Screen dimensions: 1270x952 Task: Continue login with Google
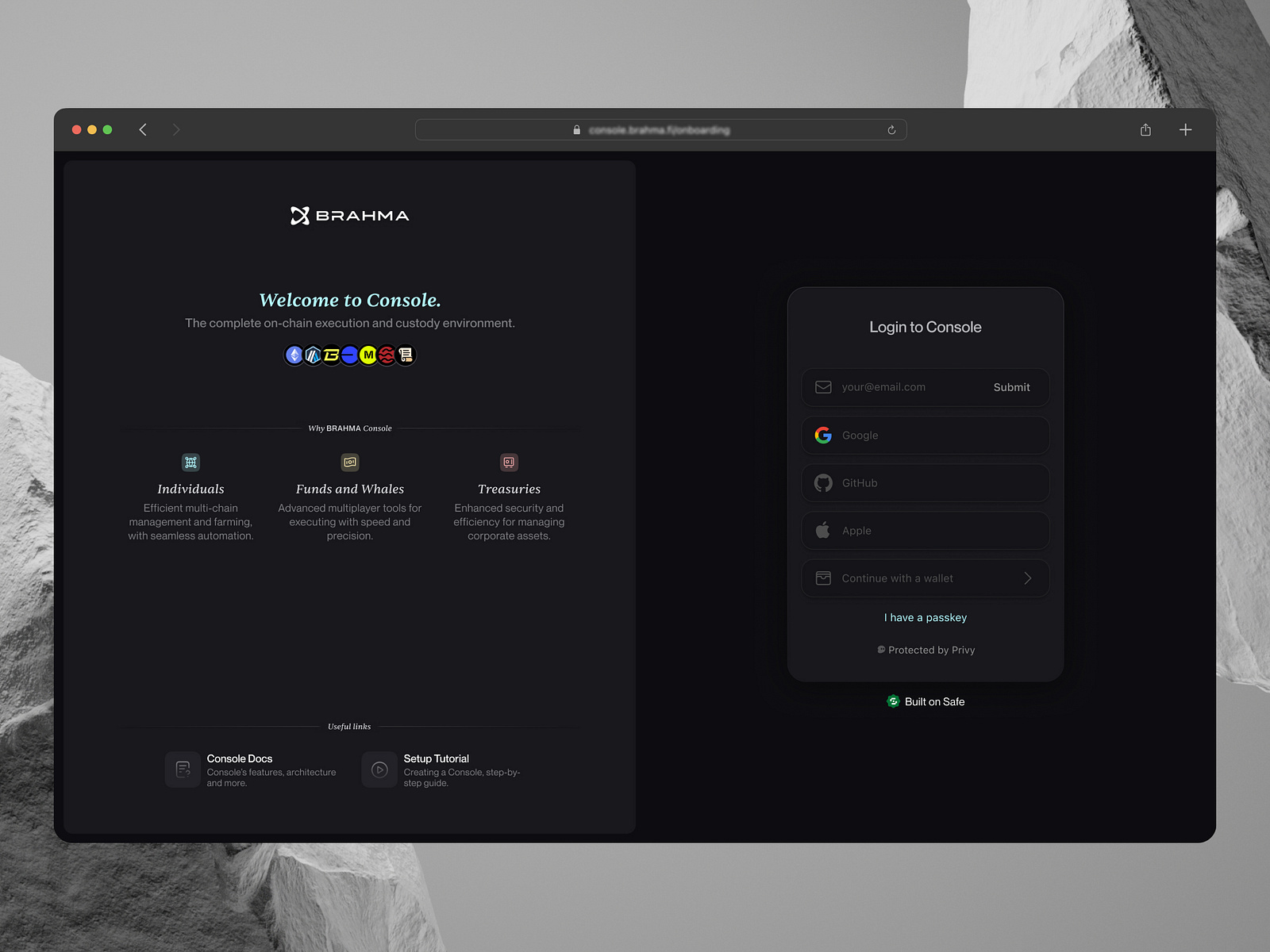pos(925,435)
